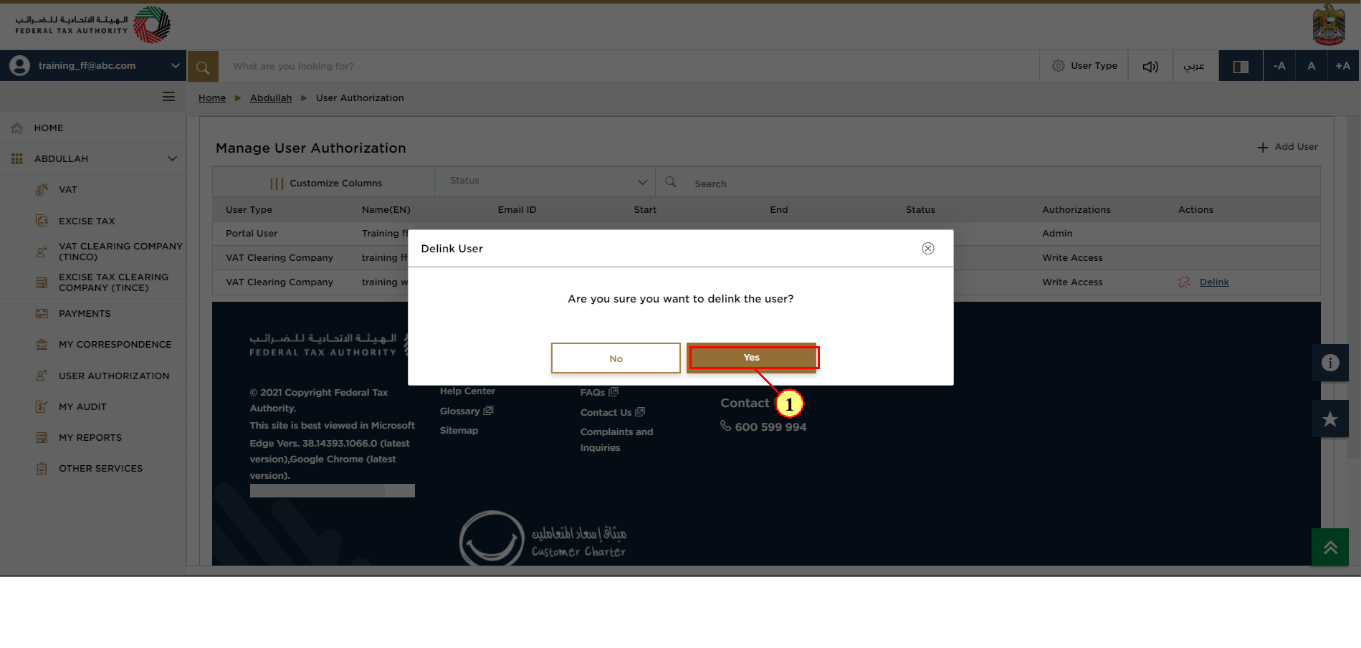This screenshot has width=1361, height=648.
Task: Click the delink icon beside the Delink link
Action: pyautogui.click(x=1185, y=282)
